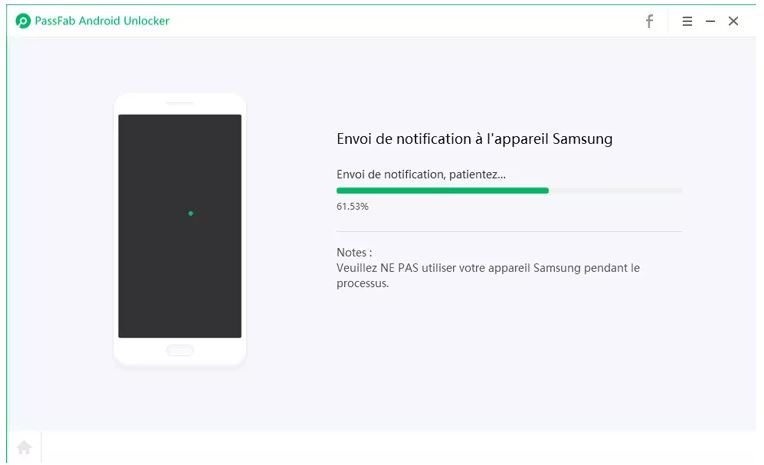Click the 'Envoi de notification, patientez...' status text
Screen dimensions: 764x465
[x=421, y=174]
